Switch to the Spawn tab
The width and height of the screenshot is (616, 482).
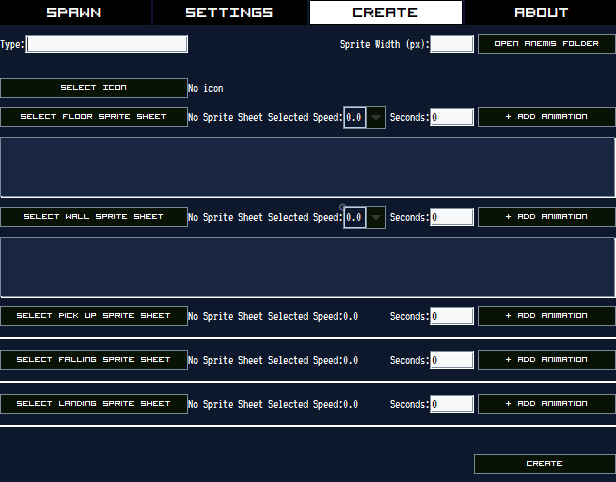(75, 12)
